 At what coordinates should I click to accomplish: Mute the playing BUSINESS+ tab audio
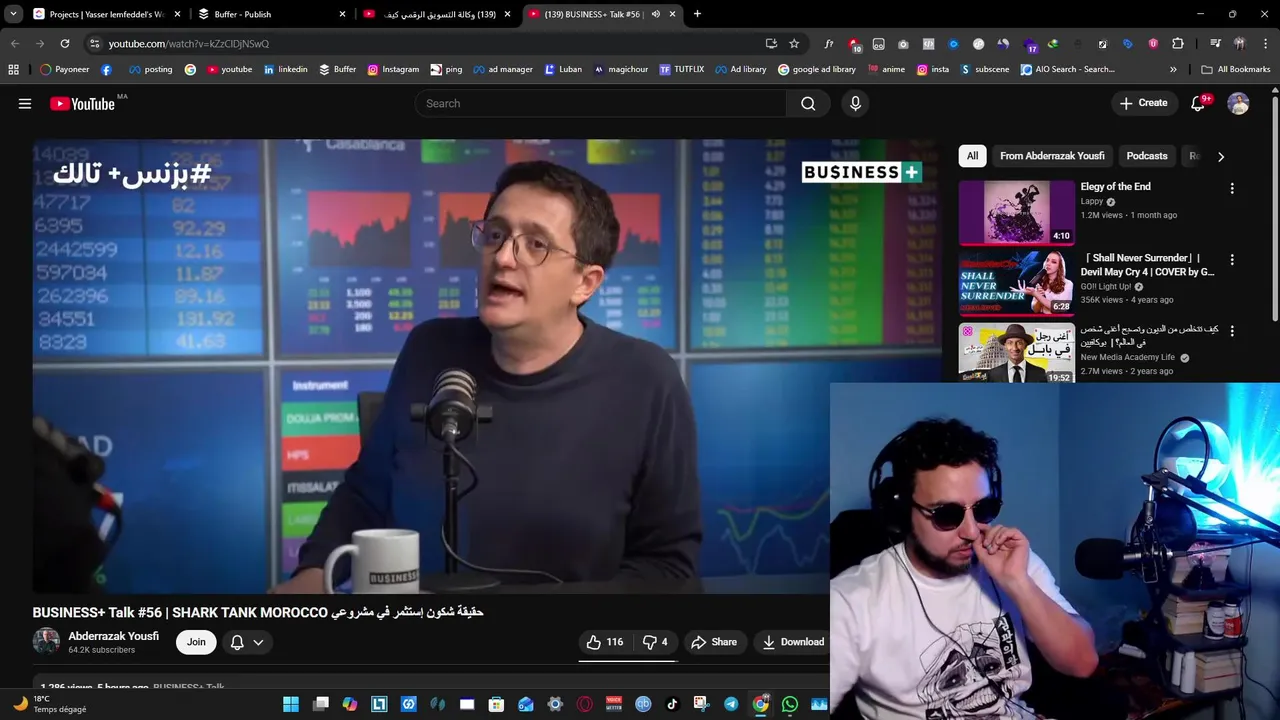[x=656, y=14]
